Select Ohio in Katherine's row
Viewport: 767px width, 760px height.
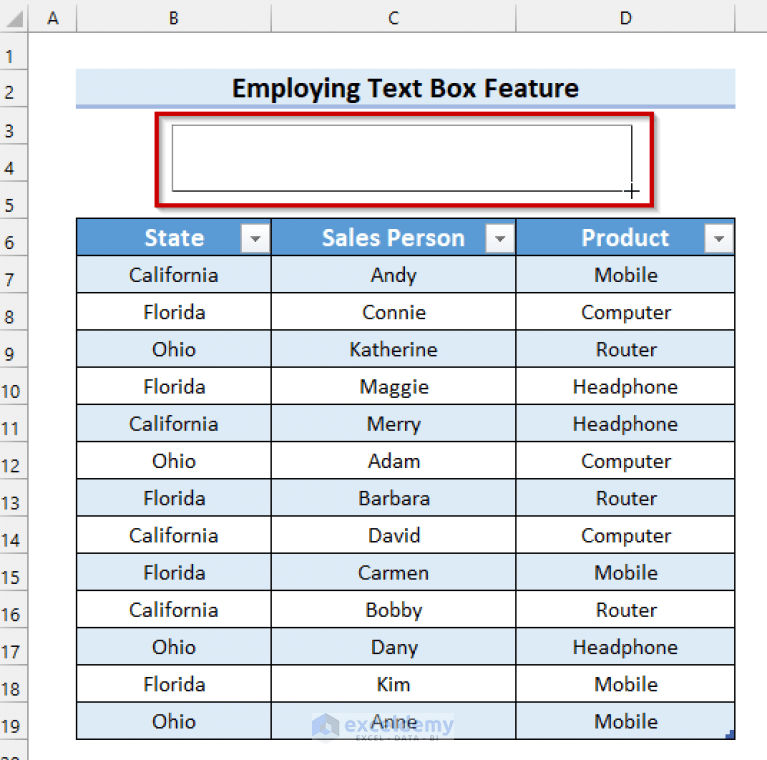click(174, 349)
